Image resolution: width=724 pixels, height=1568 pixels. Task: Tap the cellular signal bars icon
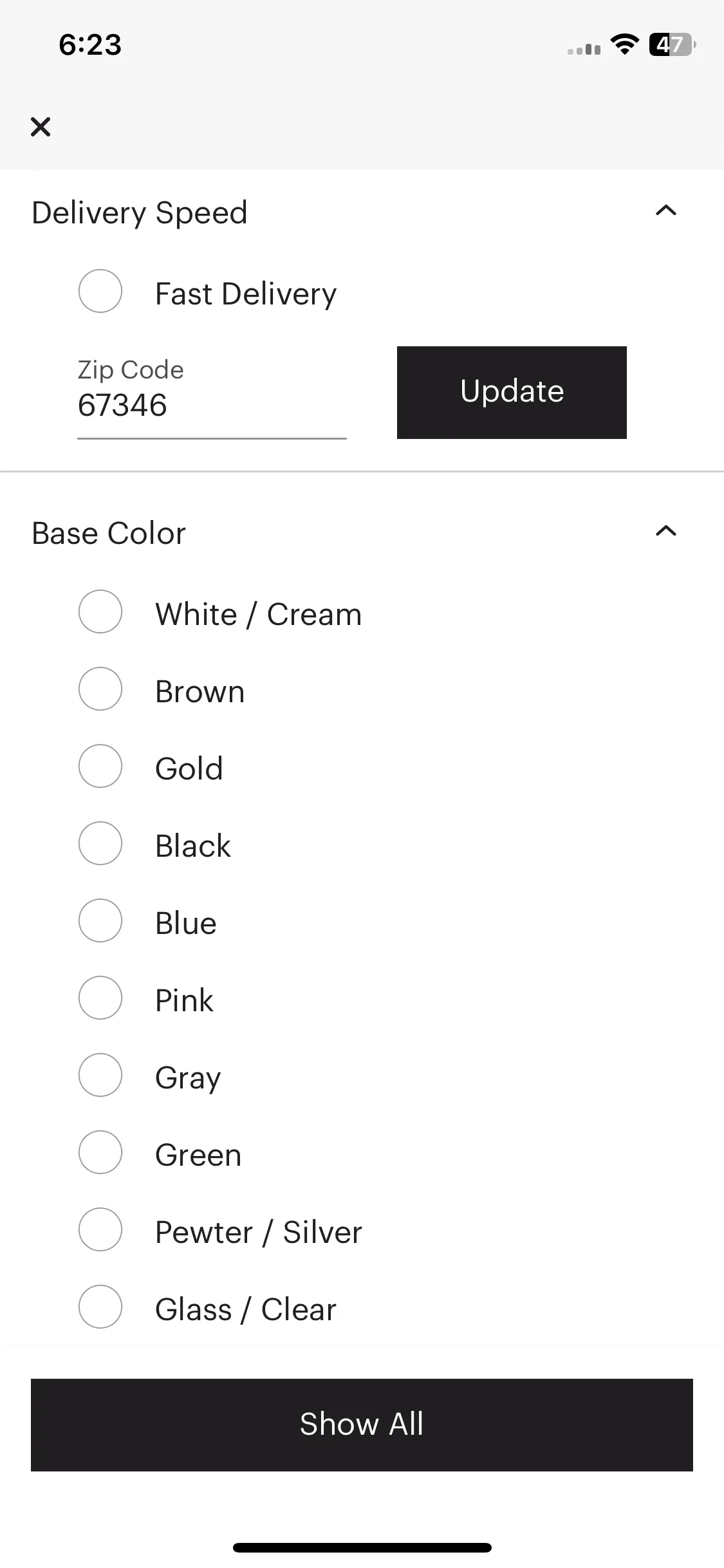pyautogui.click(x=584, y=49)
